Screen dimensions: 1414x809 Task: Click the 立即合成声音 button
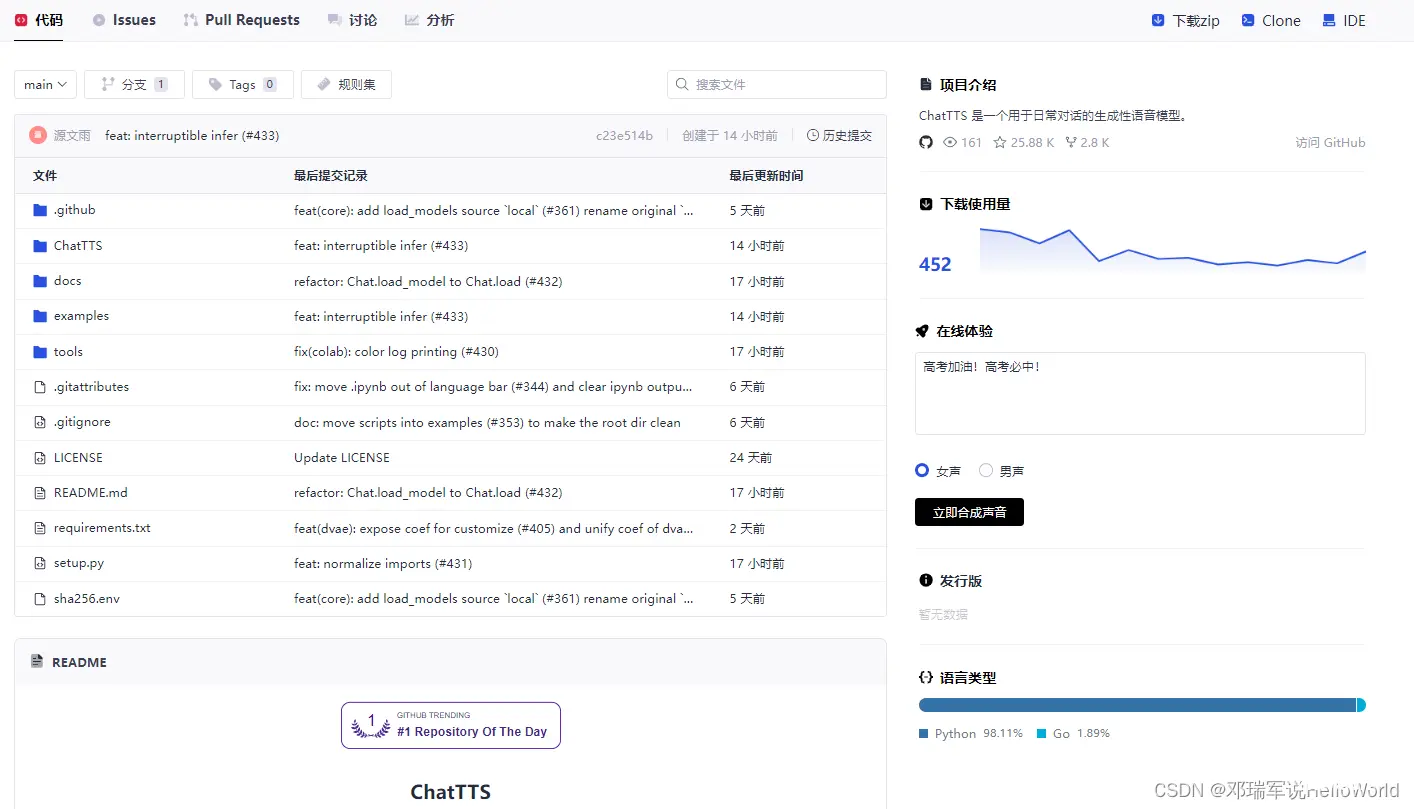969,512
